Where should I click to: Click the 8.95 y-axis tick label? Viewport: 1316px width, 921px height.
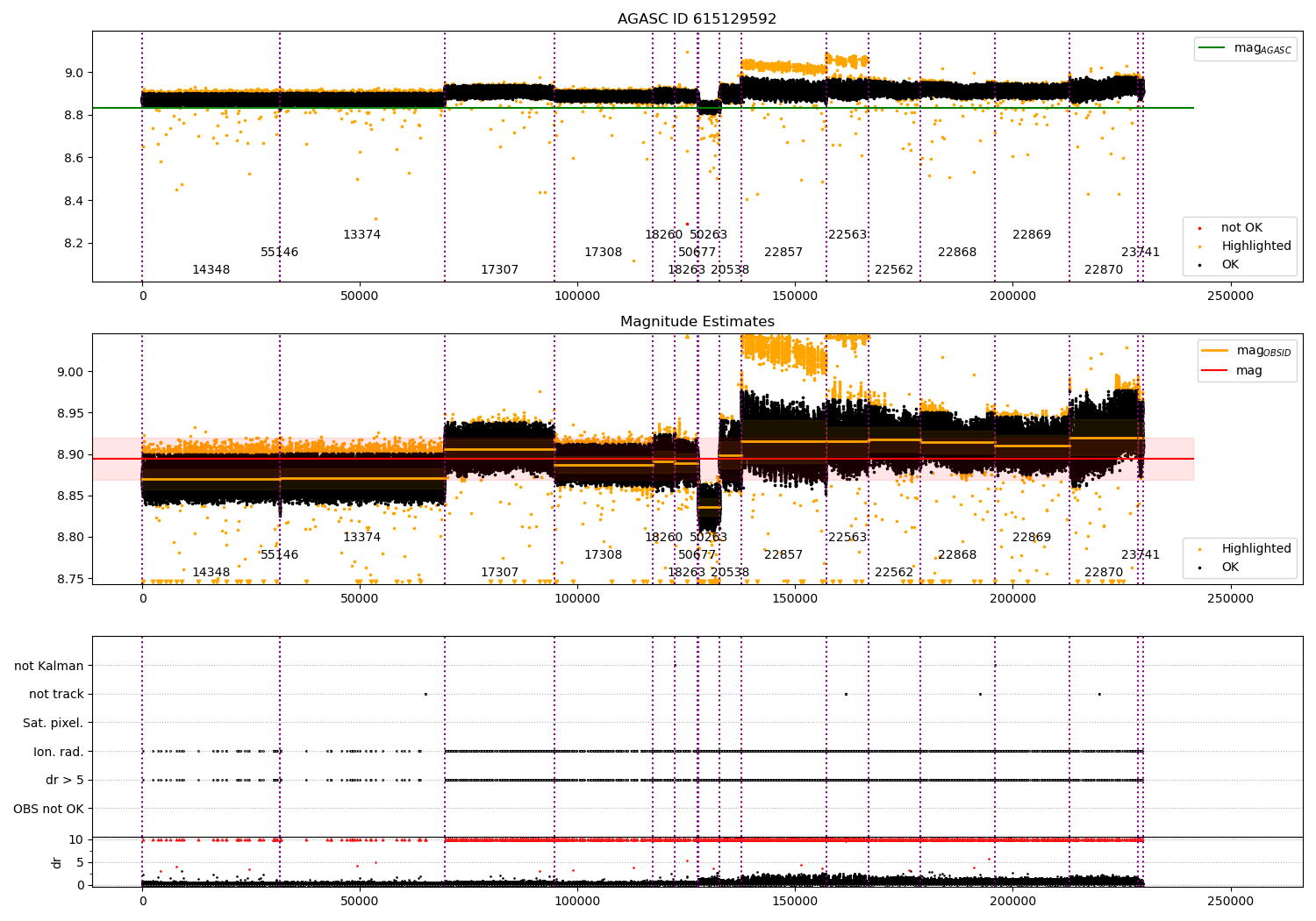(70, 413)
